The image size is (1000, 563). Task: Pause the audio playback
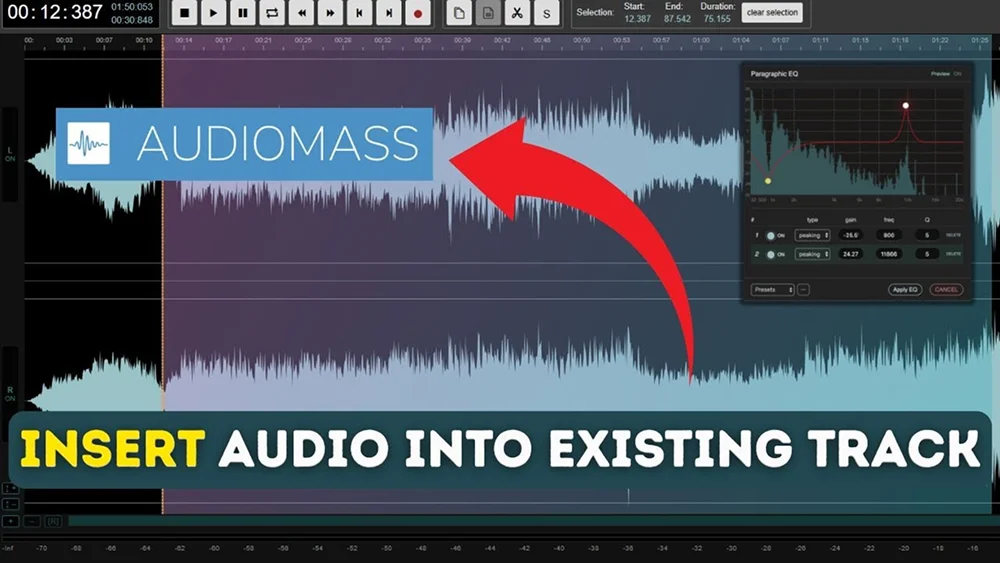[243, 13]
